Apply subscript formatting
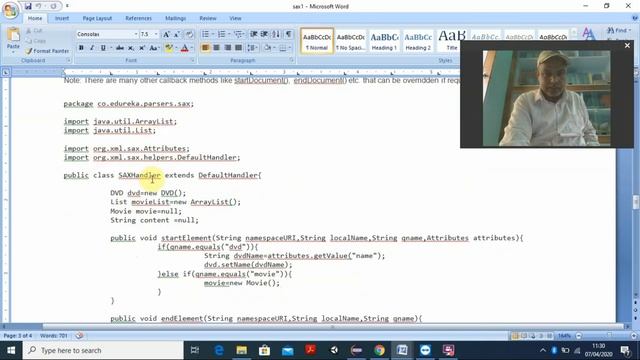Image resolution: width=640 pixels, height=360 pixels. click(x=131, y=48)
